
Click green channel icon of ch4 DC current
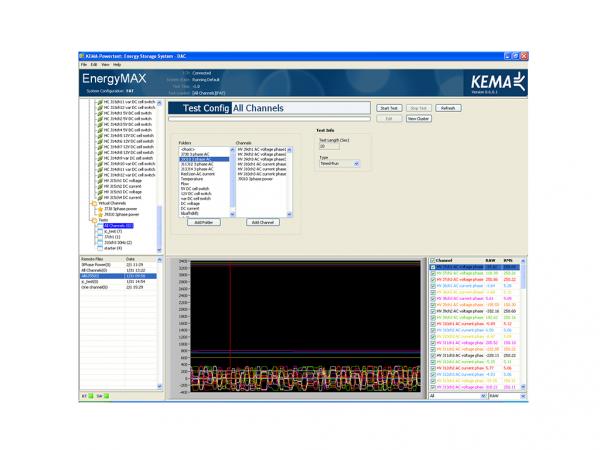(x=100, y=197)
